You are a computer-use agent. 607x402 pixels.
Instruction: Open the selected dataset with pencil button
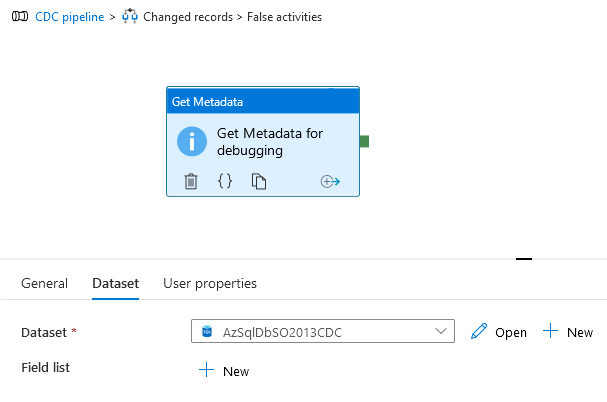pos(498,332)
